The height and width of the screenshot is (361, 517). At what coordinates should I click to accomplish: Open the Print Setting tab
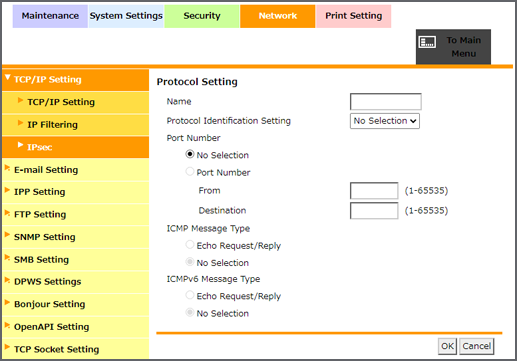tap(353, 16)
